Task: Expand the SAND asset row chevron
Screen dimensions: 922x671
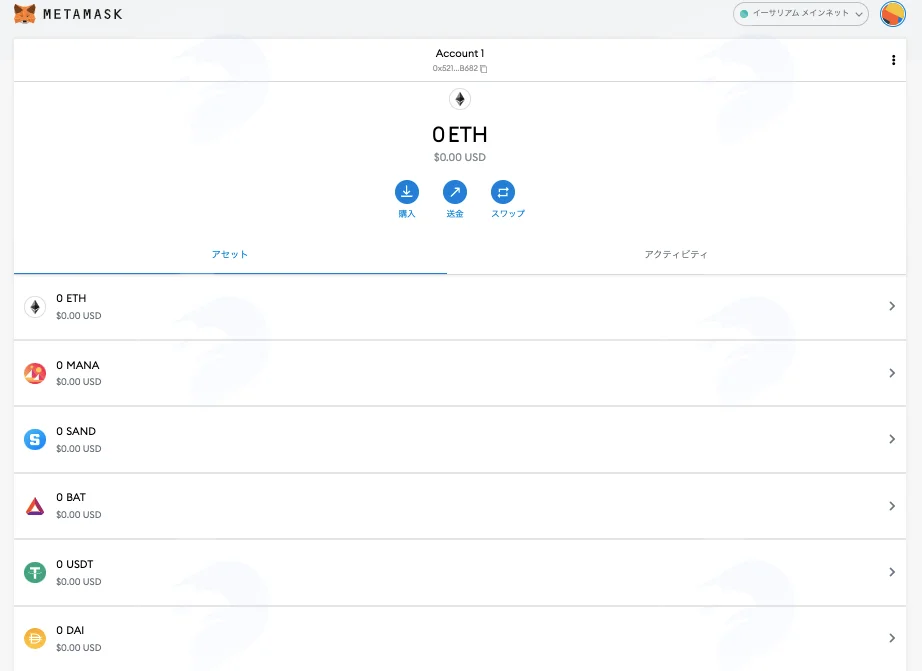Action: (892, 439)
